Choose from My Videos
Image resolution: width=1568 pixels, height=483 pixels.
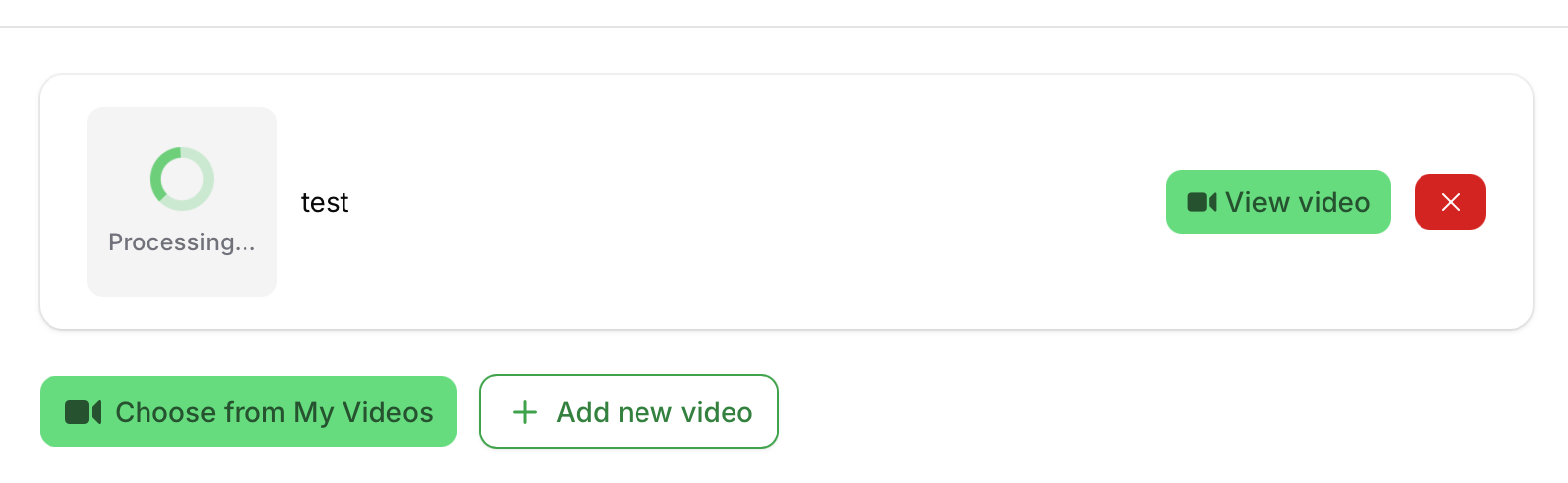pyautogui.click(x=247, y=412)
